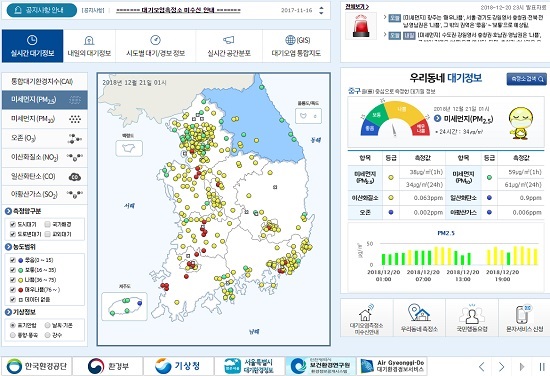Expand the 전체보기 forecast link
550x376 pixels.
[357, 6]
